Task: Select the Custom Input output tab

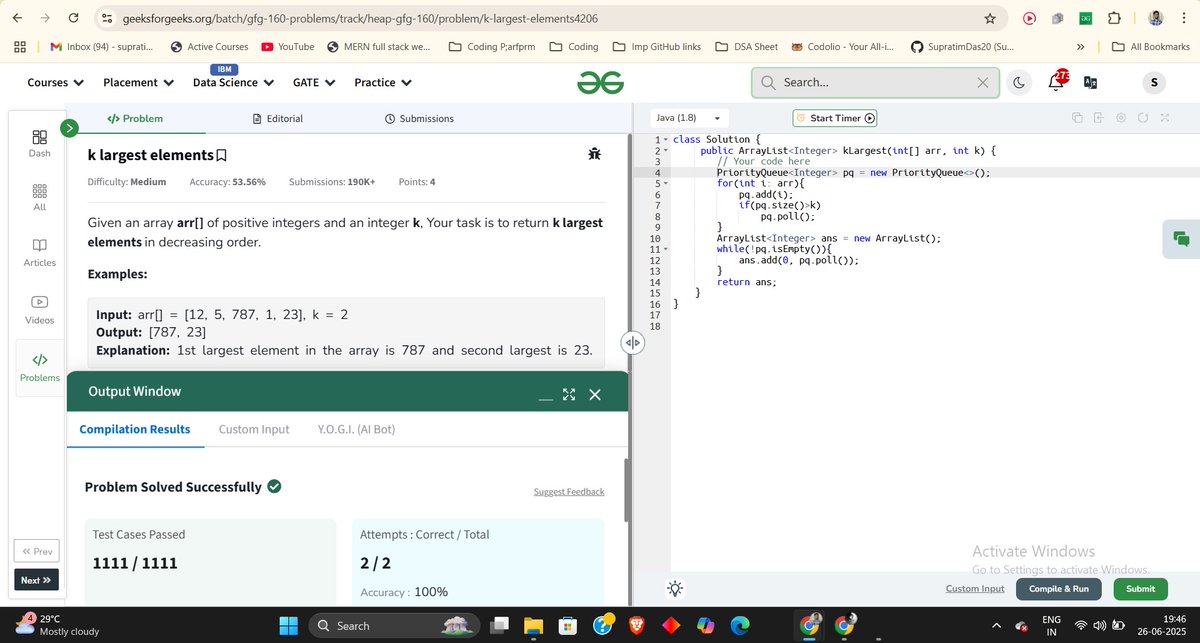Action: (x=254, y=429)
